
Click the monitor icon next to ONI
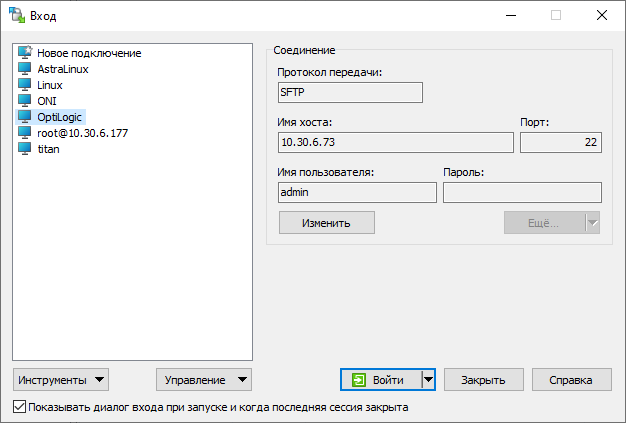[x=25, y=101]
